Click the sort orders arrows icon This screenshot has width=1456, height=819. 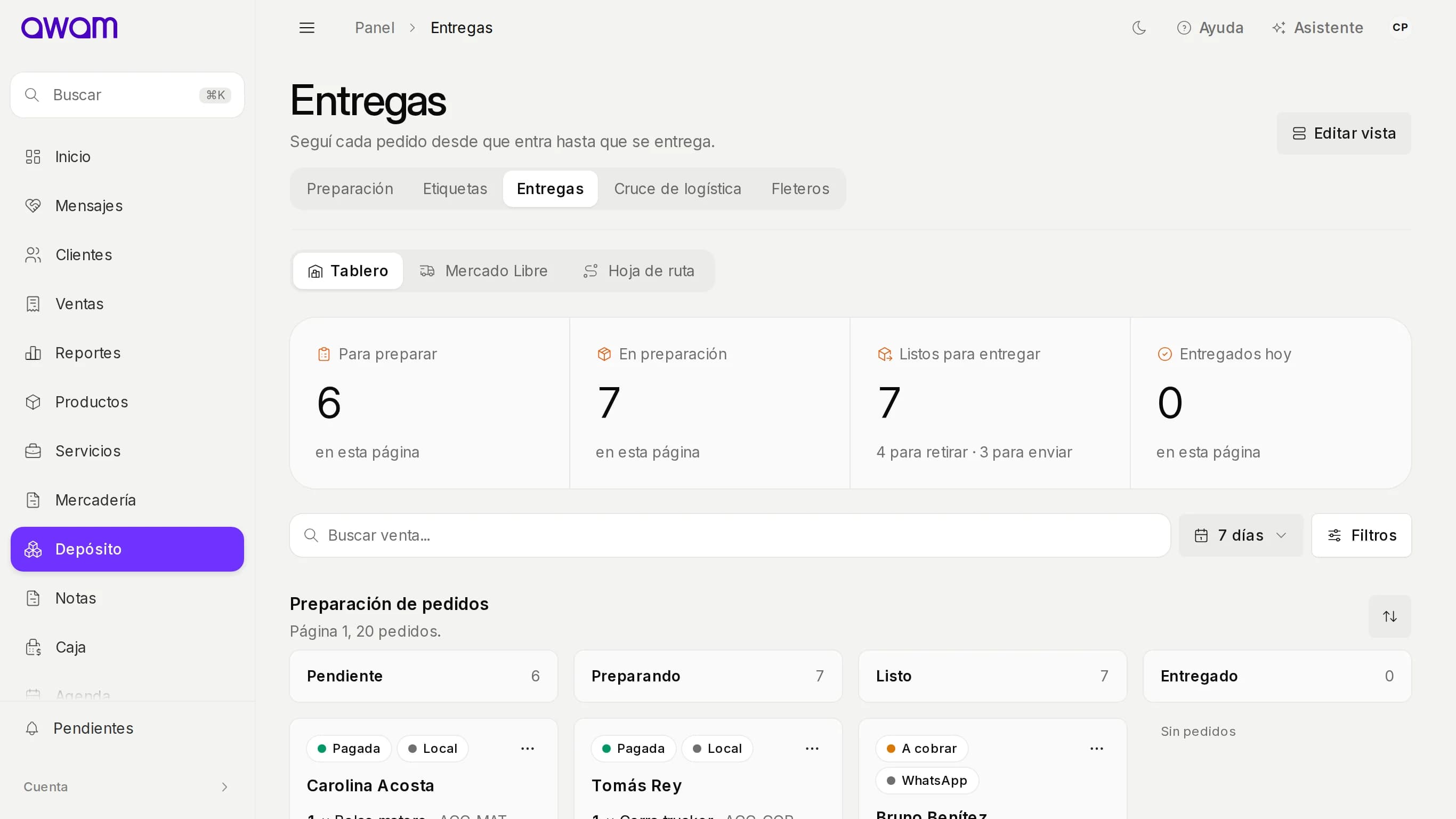pos(1390,616)
